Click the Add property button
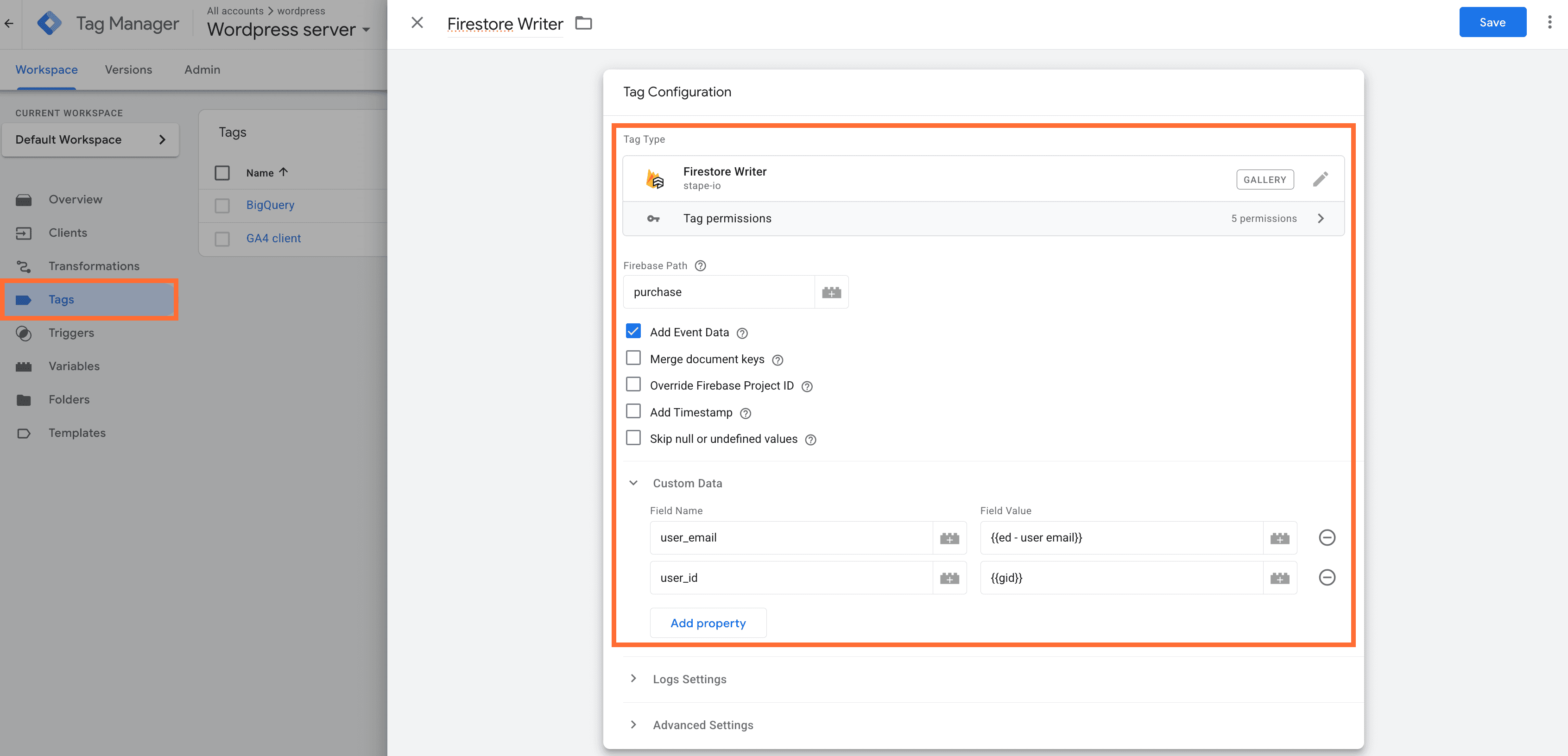The image size is (1568, 756). [x=707, y=623]
